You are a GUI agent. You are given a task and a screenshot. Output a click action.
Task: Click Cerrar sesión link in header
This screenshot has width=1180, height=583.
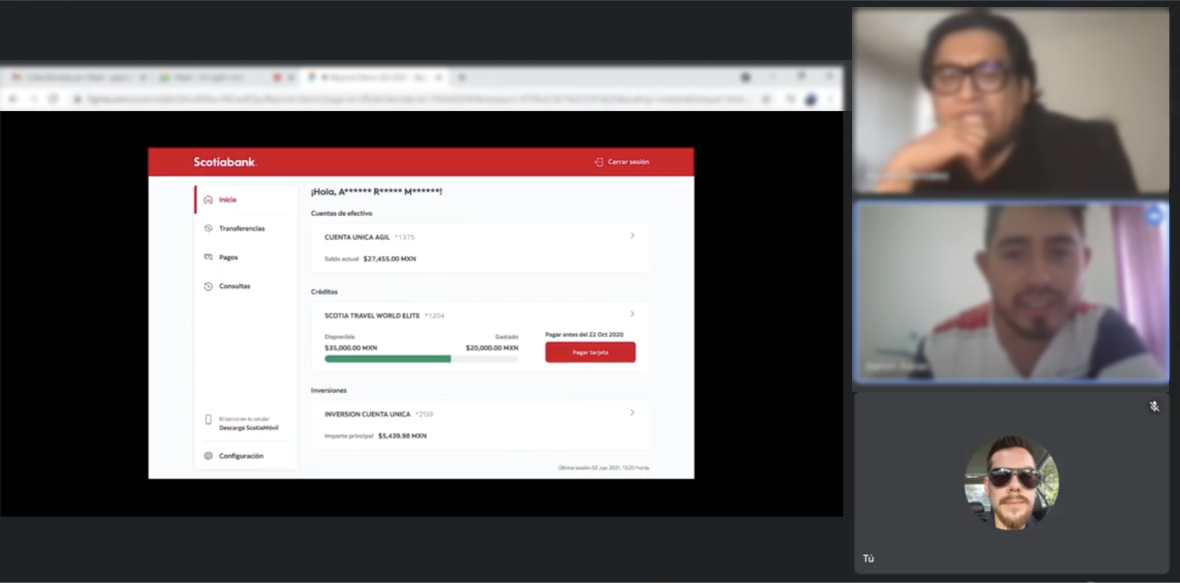coord(628,162)
